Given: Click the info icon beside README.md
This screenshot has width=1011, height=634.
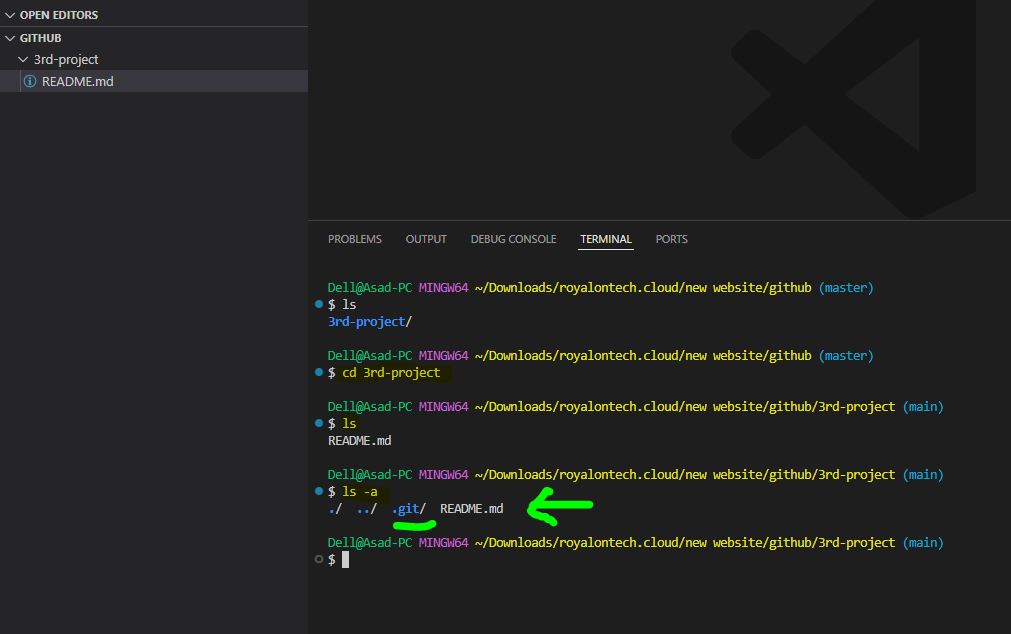Looking at the screenshot, I should tap(30, 81).
